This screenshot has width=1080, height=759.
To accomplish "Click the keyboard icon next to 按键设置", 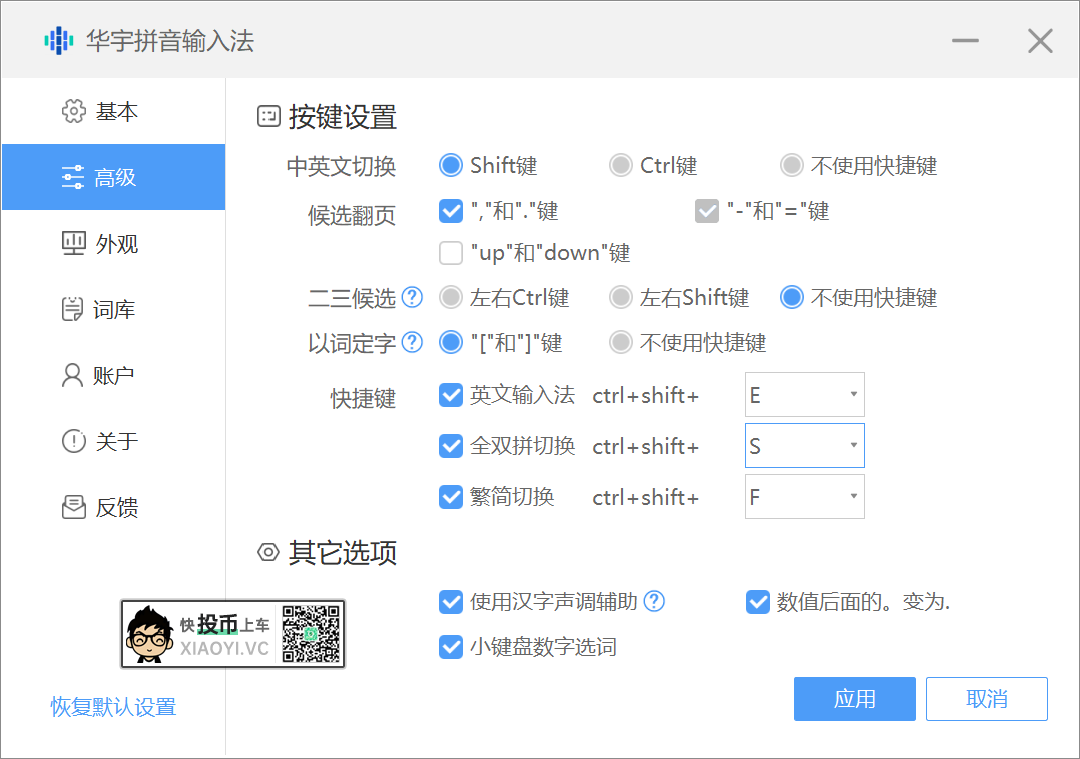I will (269, 116).
